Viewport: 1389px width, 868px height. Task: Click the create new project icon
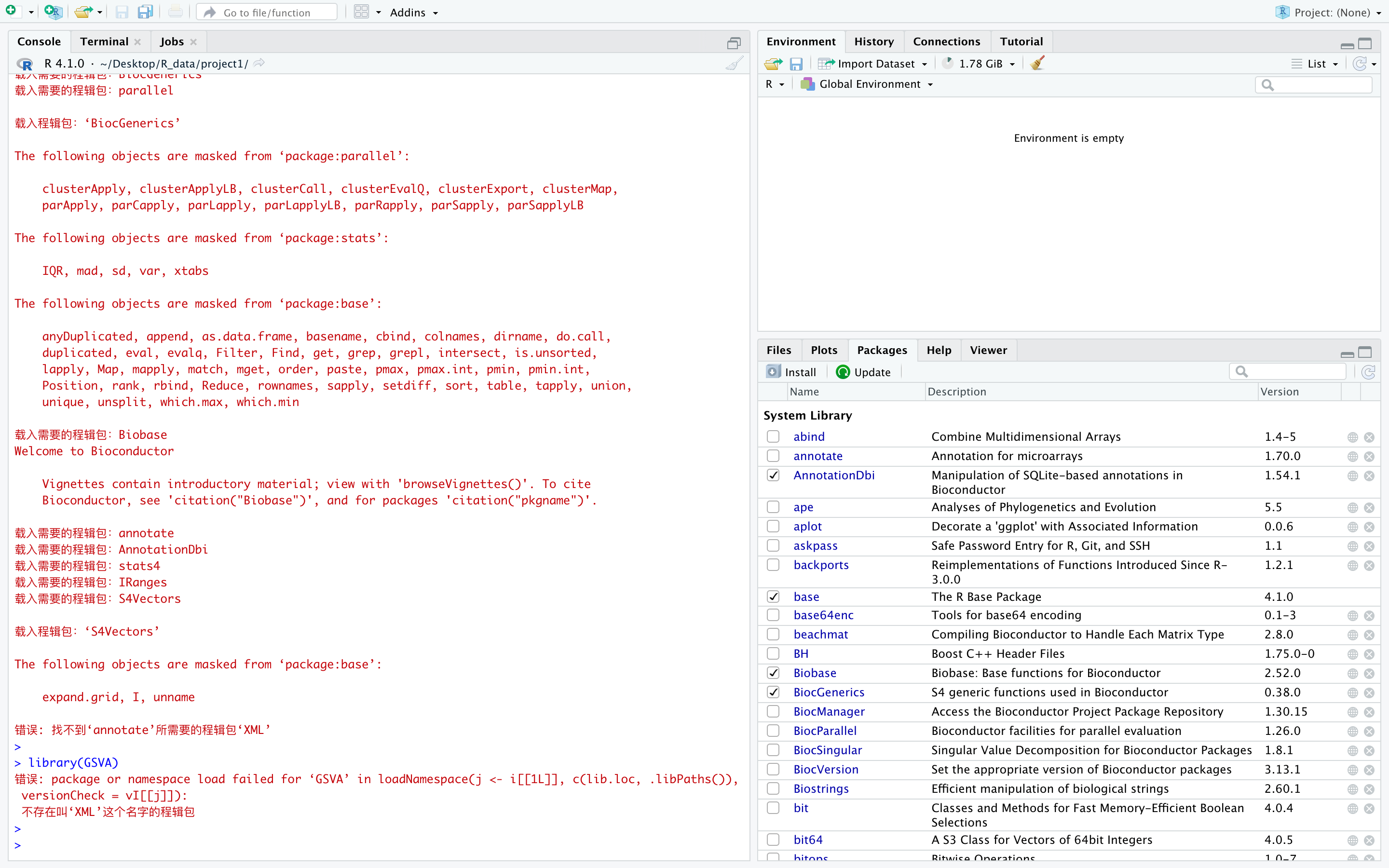point(53,12)
